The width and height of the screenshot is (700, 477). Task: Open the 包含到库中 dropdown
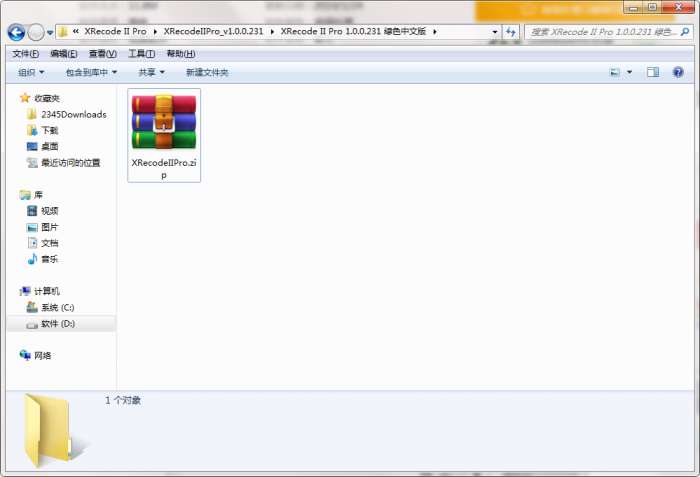[91, 72]
